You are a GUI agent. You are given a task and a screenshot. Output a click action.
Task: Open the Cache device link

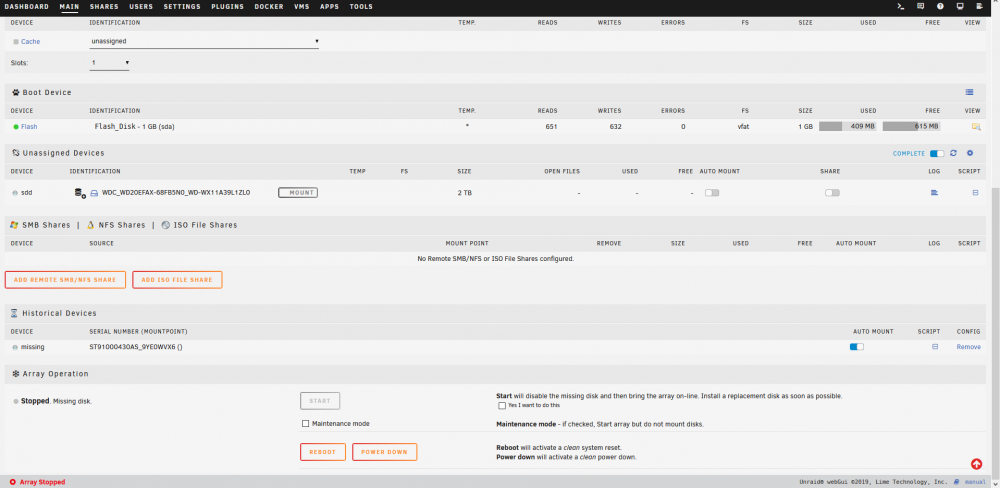31,41
